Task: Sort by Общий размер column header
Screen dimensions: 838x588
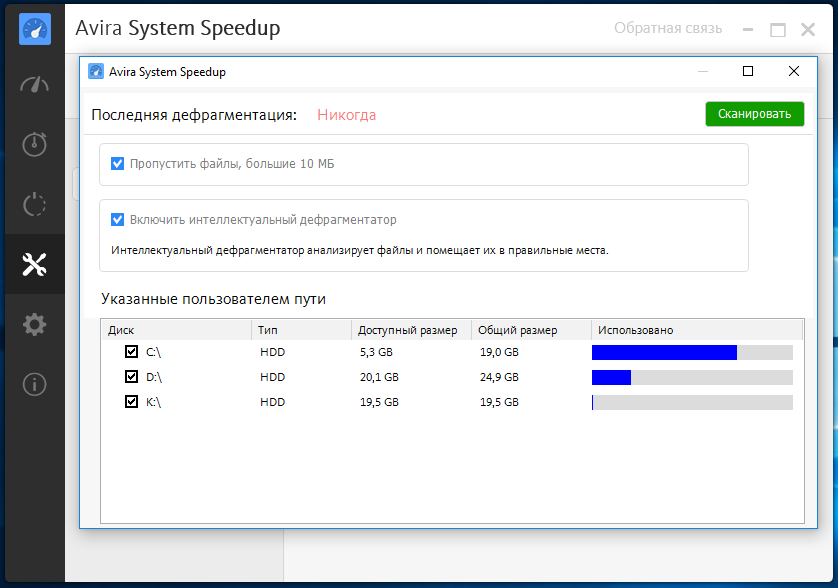Action: coord(531,330)
